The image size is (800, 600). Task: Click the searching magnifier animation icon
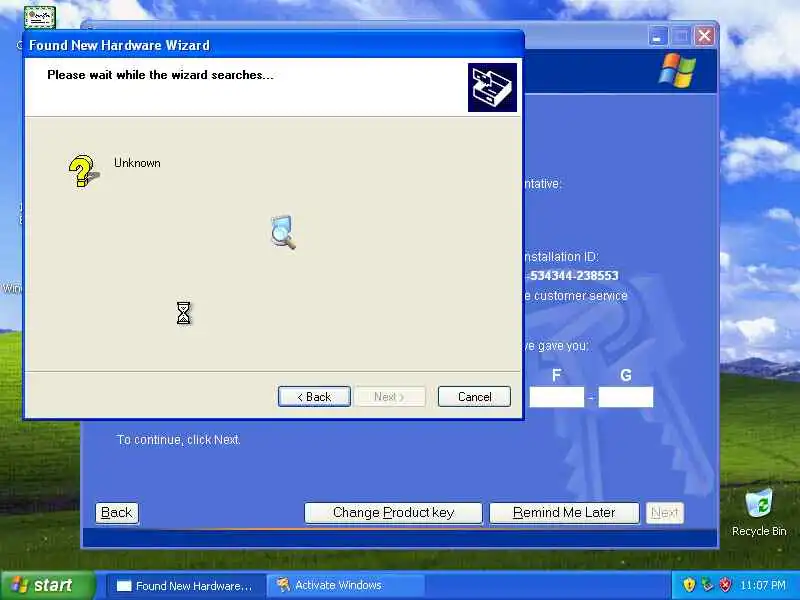(283, 232)
